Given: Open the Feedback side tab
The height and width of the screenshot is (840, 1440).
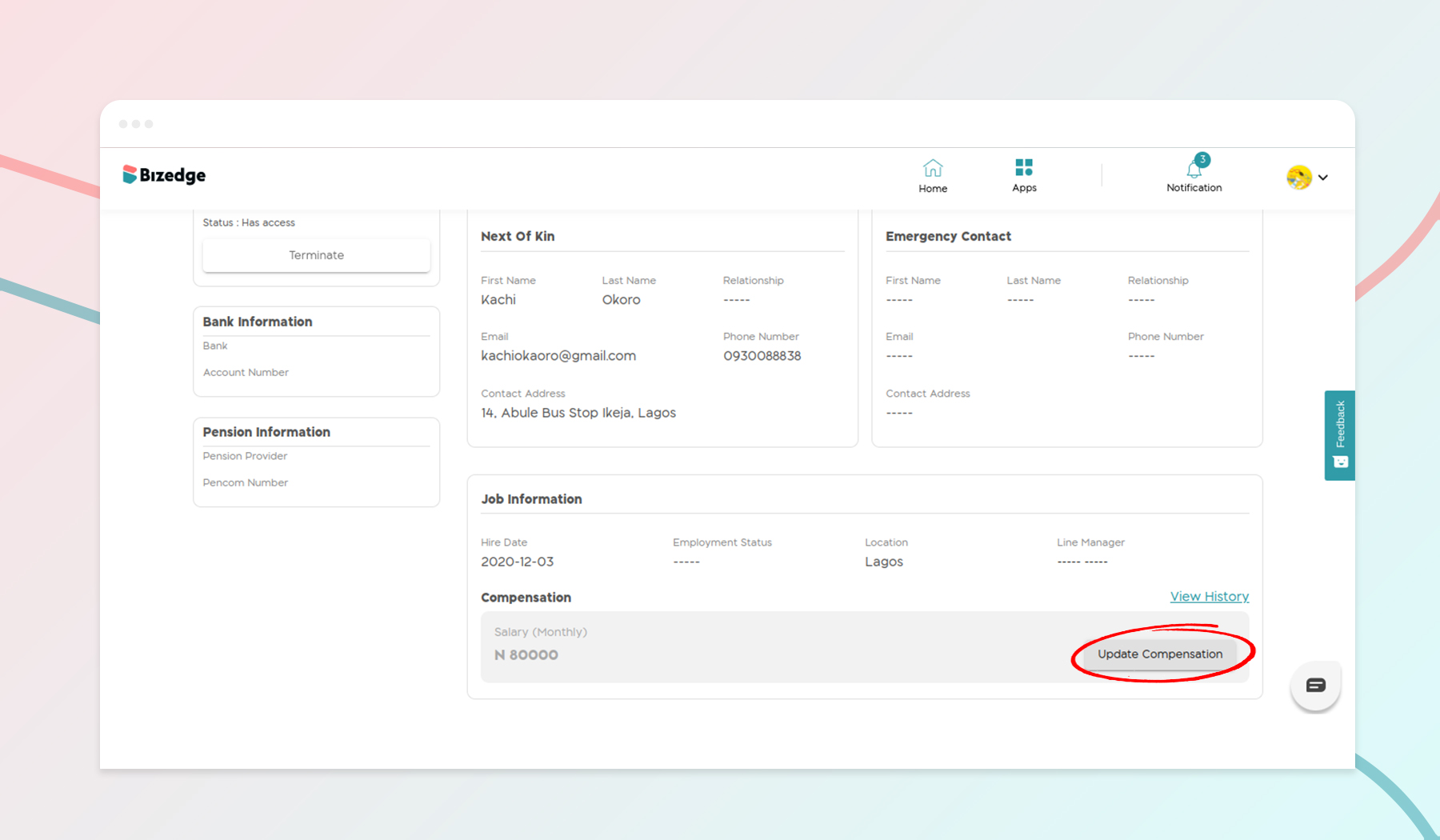Looking at the screenshot, I should 1339,426.
